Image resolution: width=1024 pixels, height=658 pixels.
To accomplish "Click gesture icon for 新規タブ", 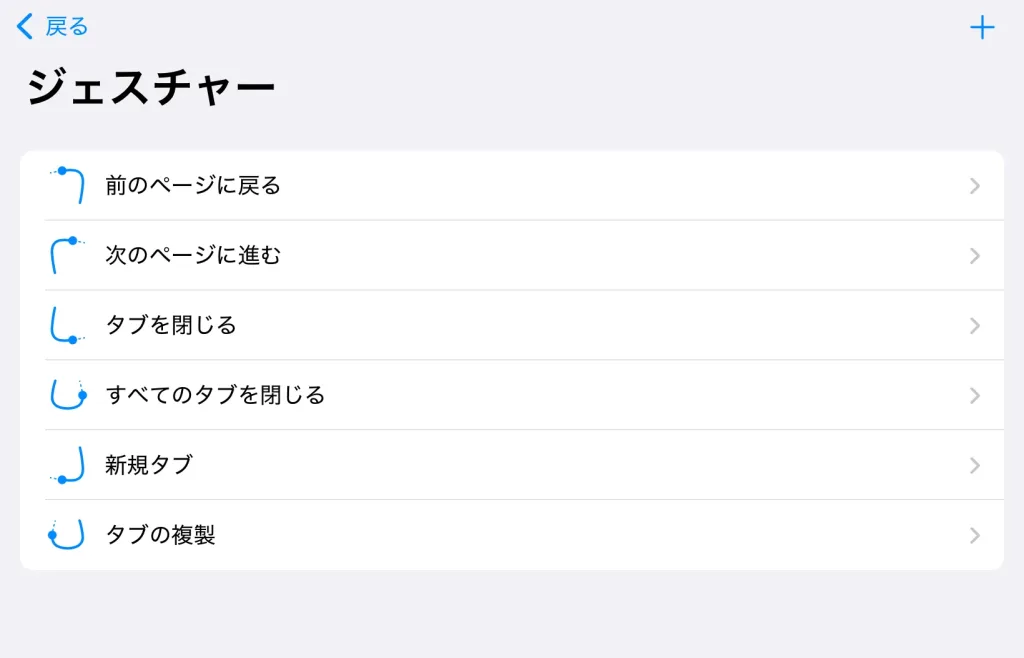I will (x=67, y=465).
